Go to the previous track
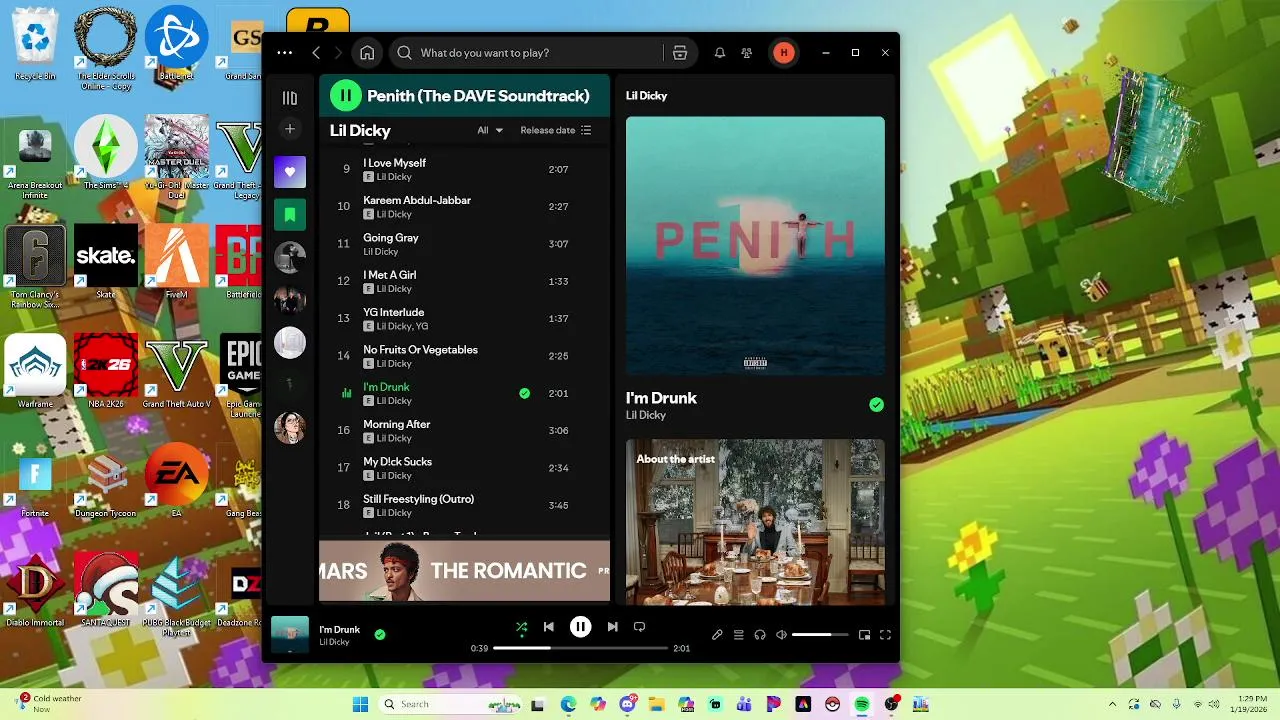The image size is (1280, 720). click(x=548, y=627)
